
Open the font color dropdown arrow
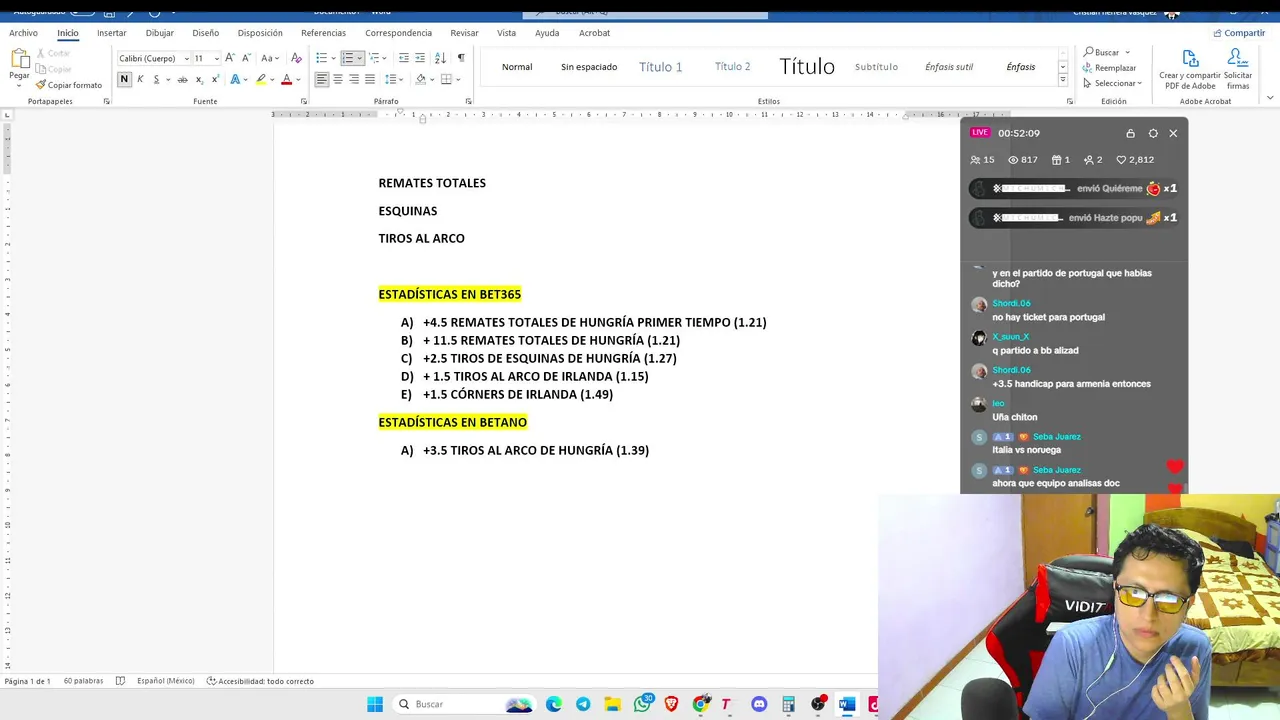point(298,79)
